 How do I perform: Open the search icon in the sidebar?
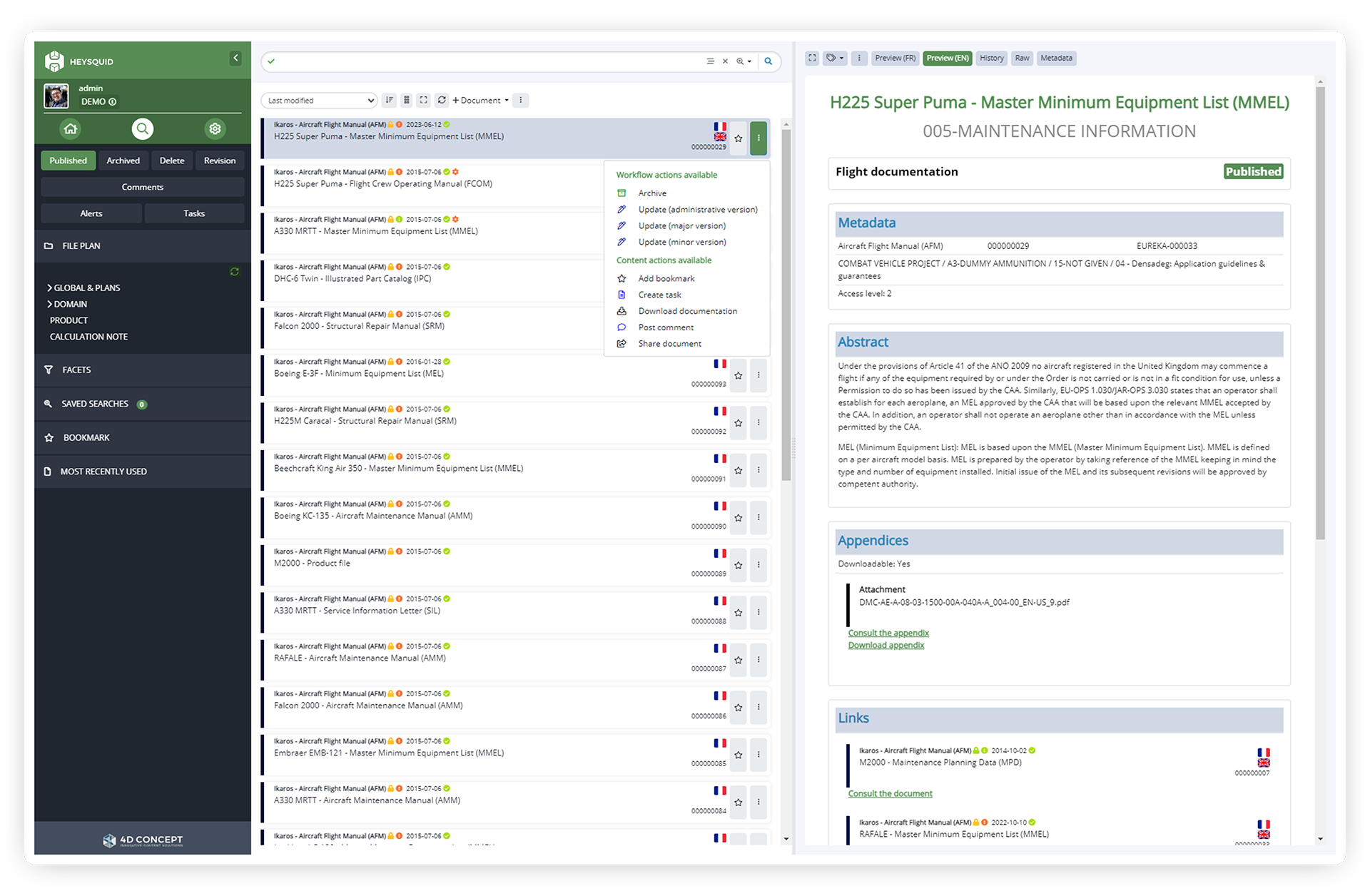point(143,129)
